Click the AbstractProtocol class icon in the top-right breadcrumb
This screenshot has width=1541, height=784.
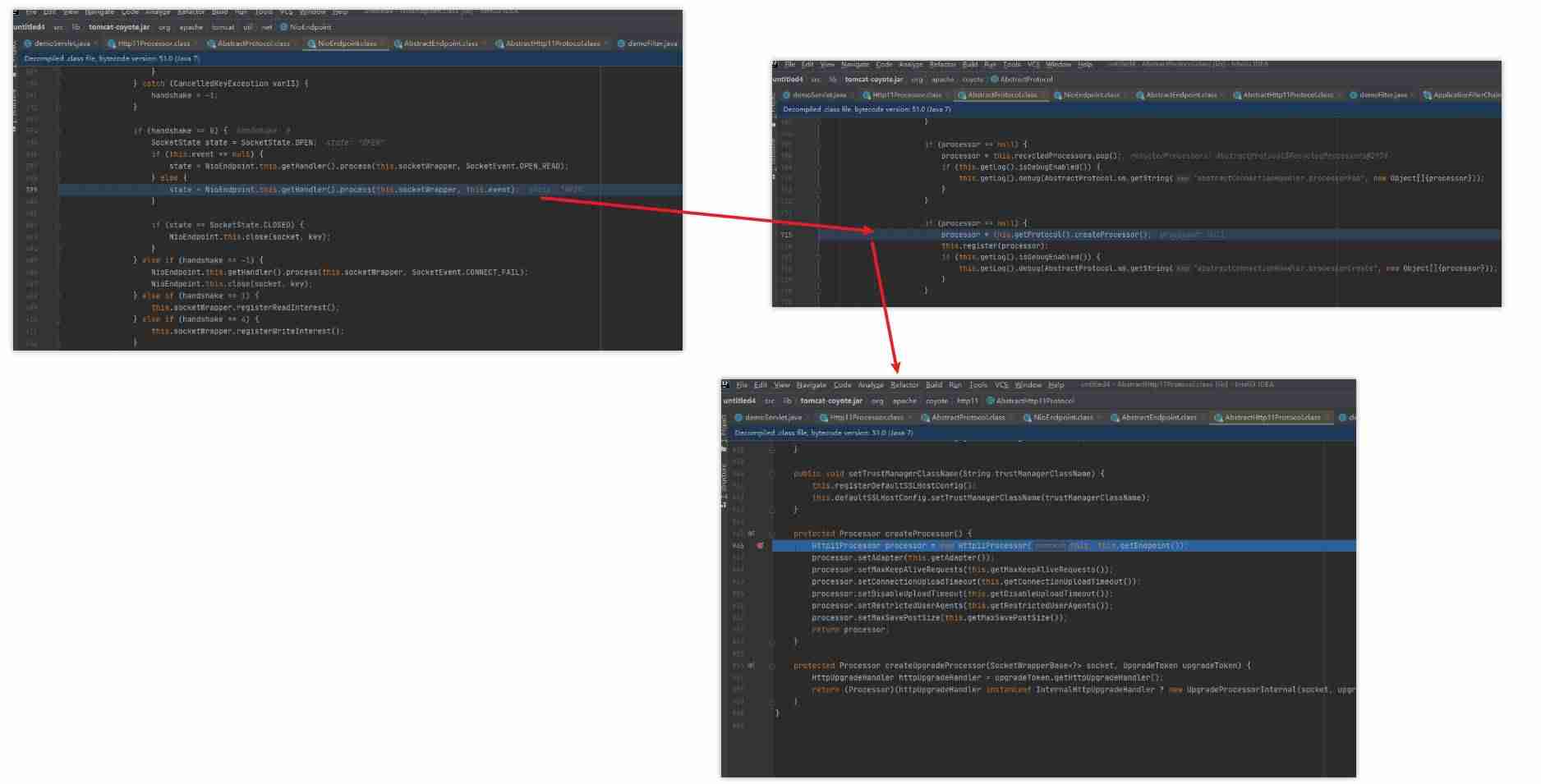click(995, 80)
